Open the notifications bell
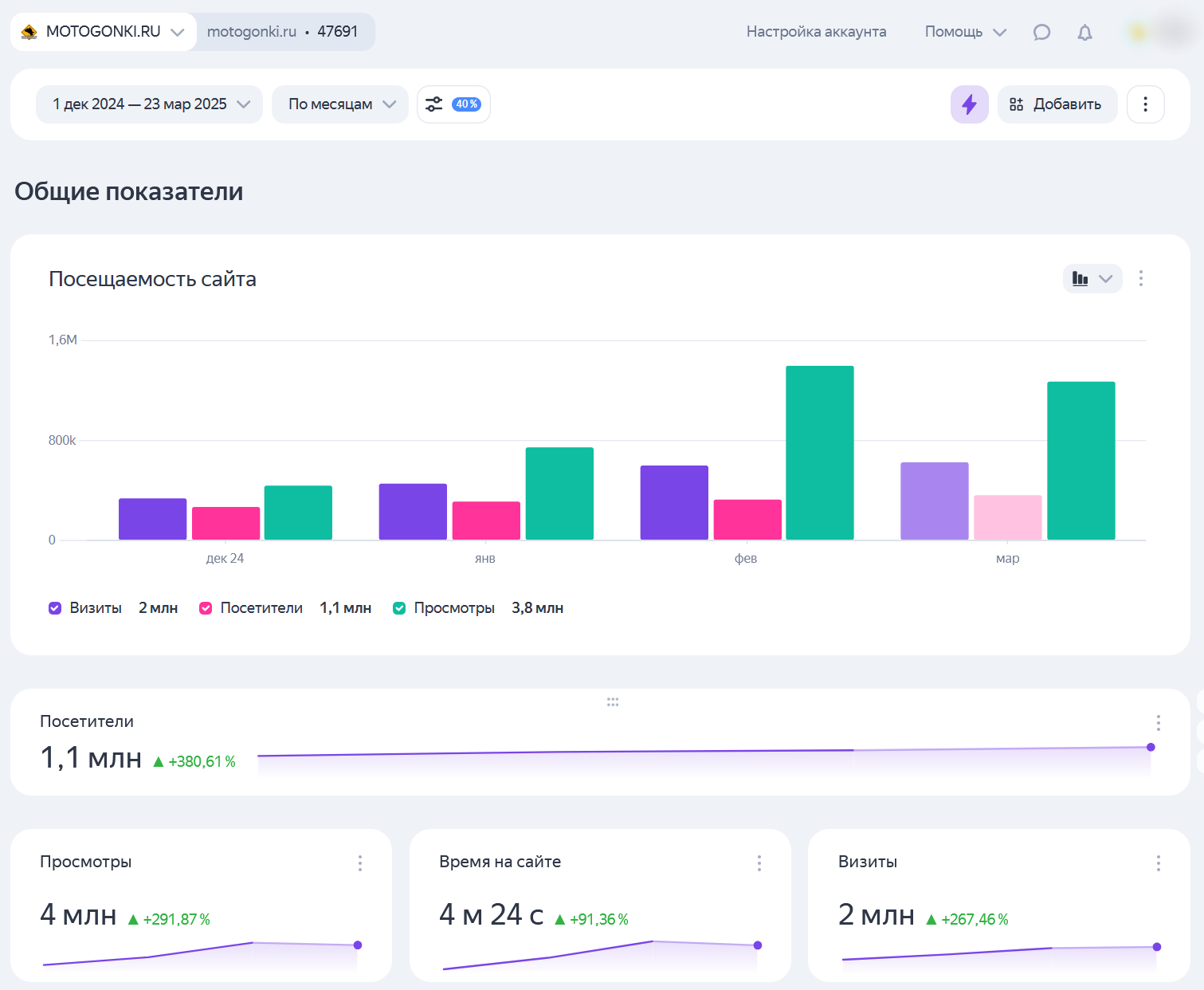This screenshot has height=990, width=1204. [1084, 33]
